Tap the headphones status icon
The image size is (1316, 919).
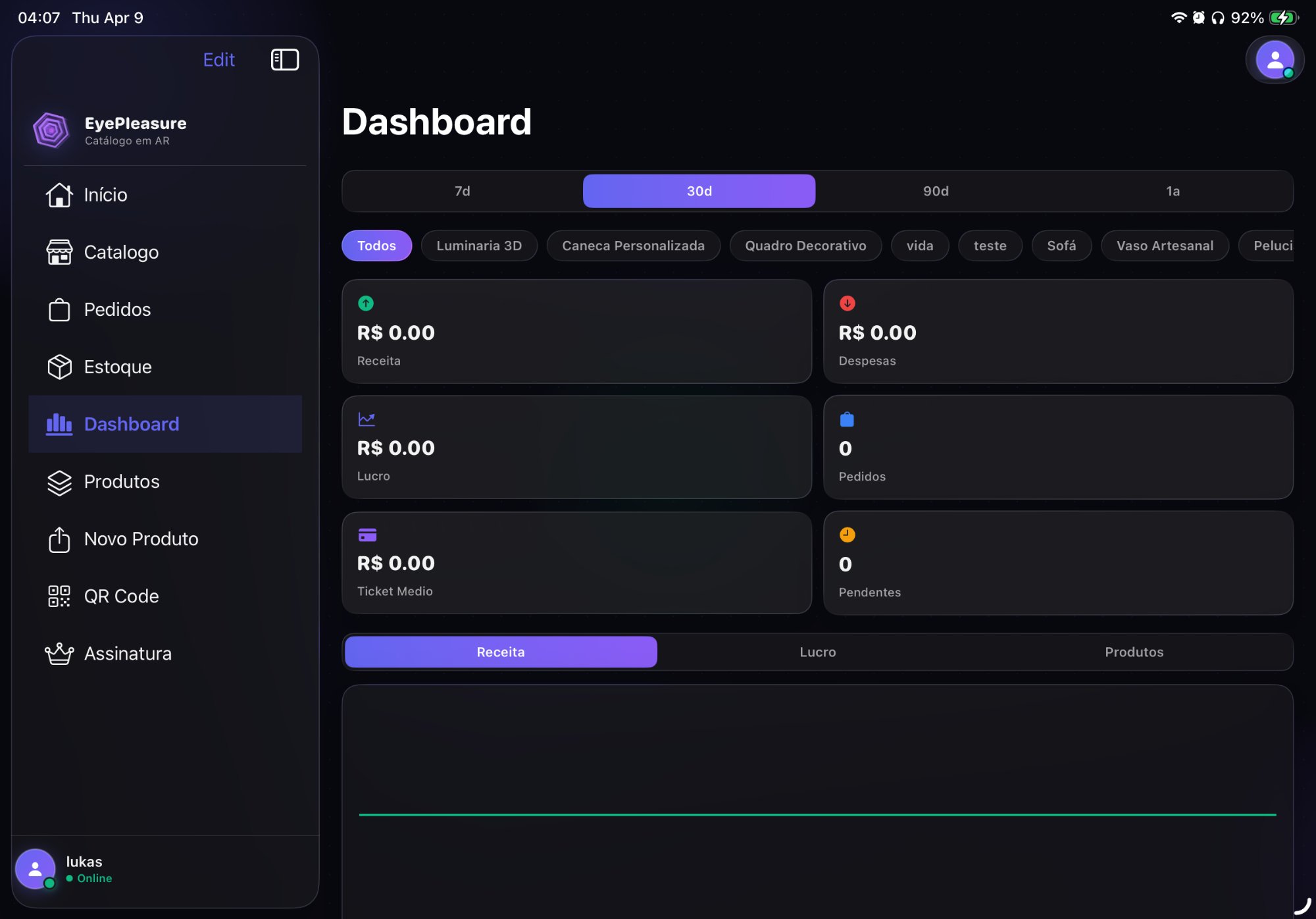point(1218,18)
